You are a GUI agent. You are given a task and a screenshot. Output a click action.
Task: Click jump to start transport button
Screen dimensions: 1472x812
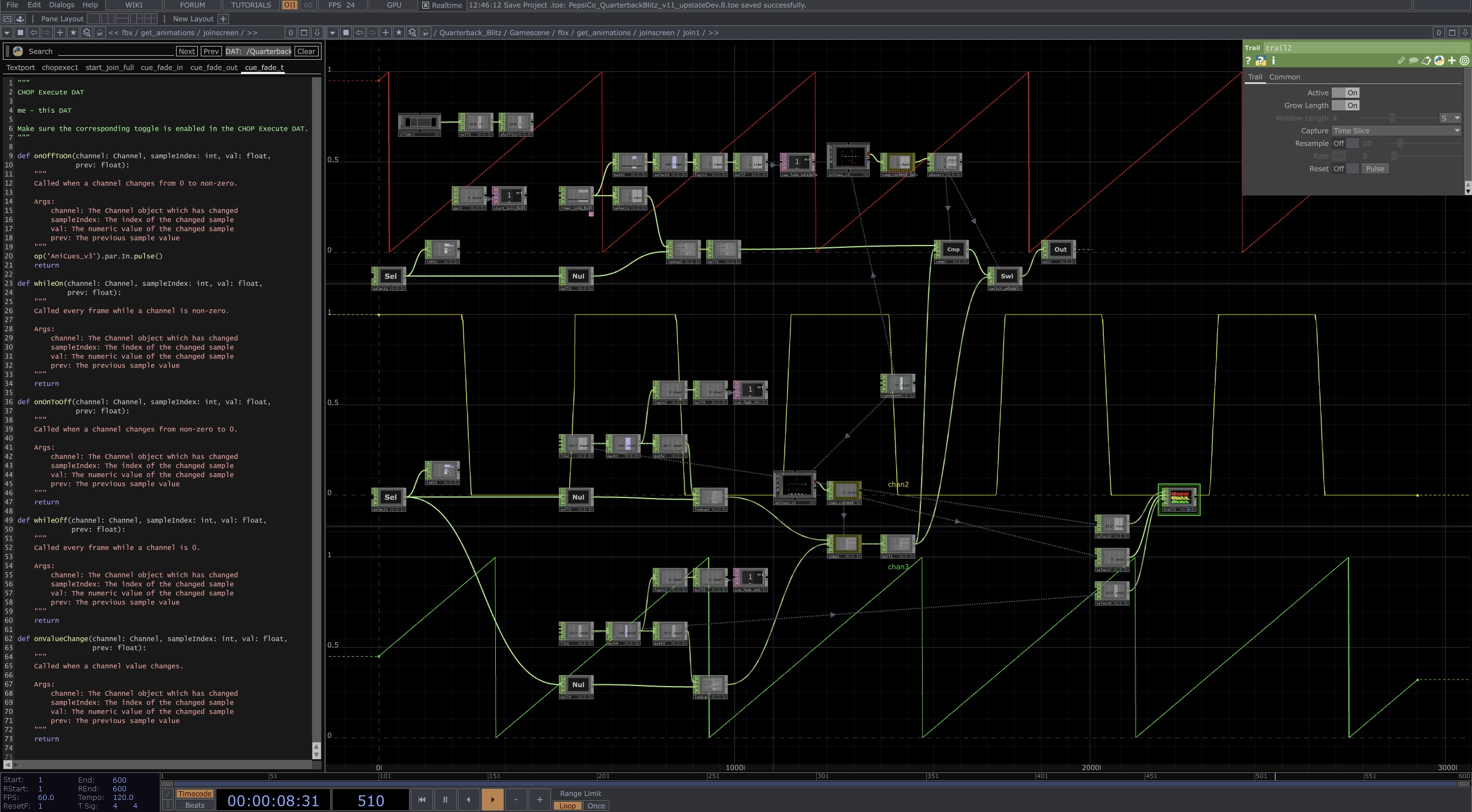pyautogui.click(x=422, y=799)
